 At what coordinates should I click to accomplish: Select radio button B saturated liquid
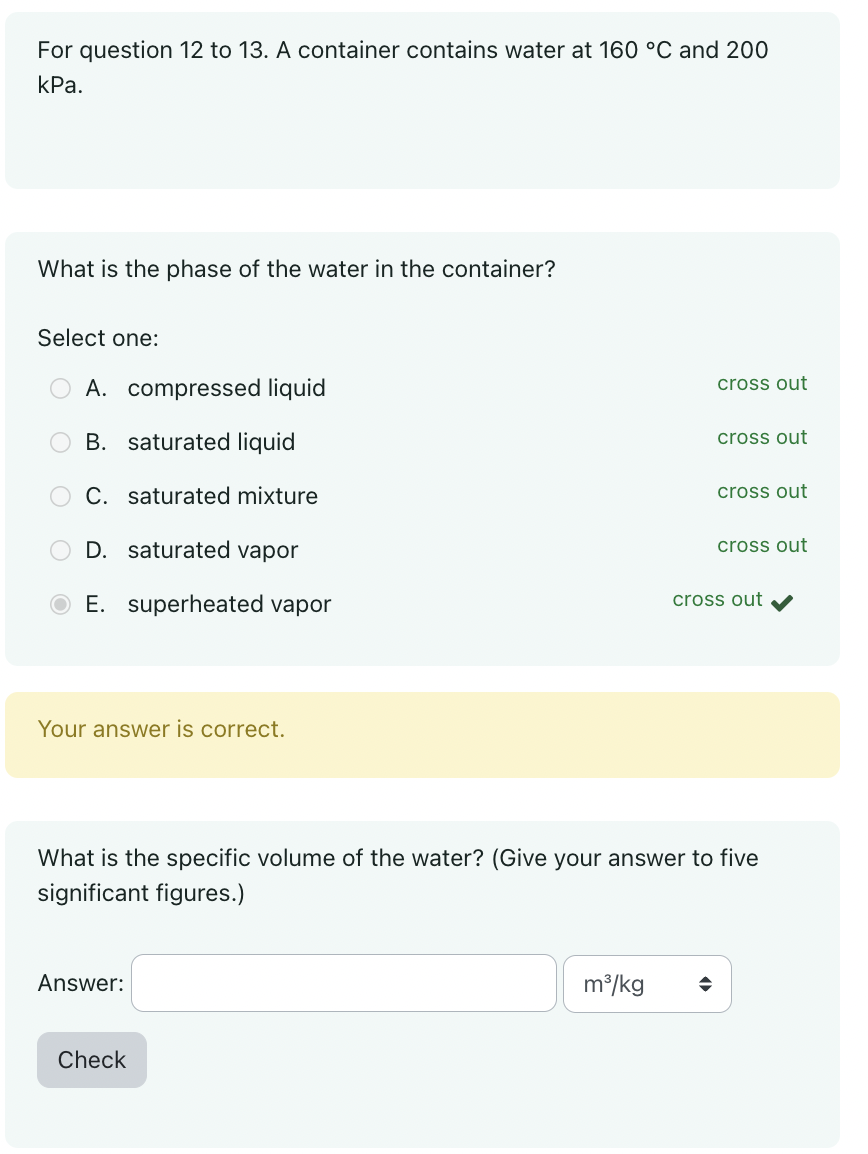click(60, 442)
